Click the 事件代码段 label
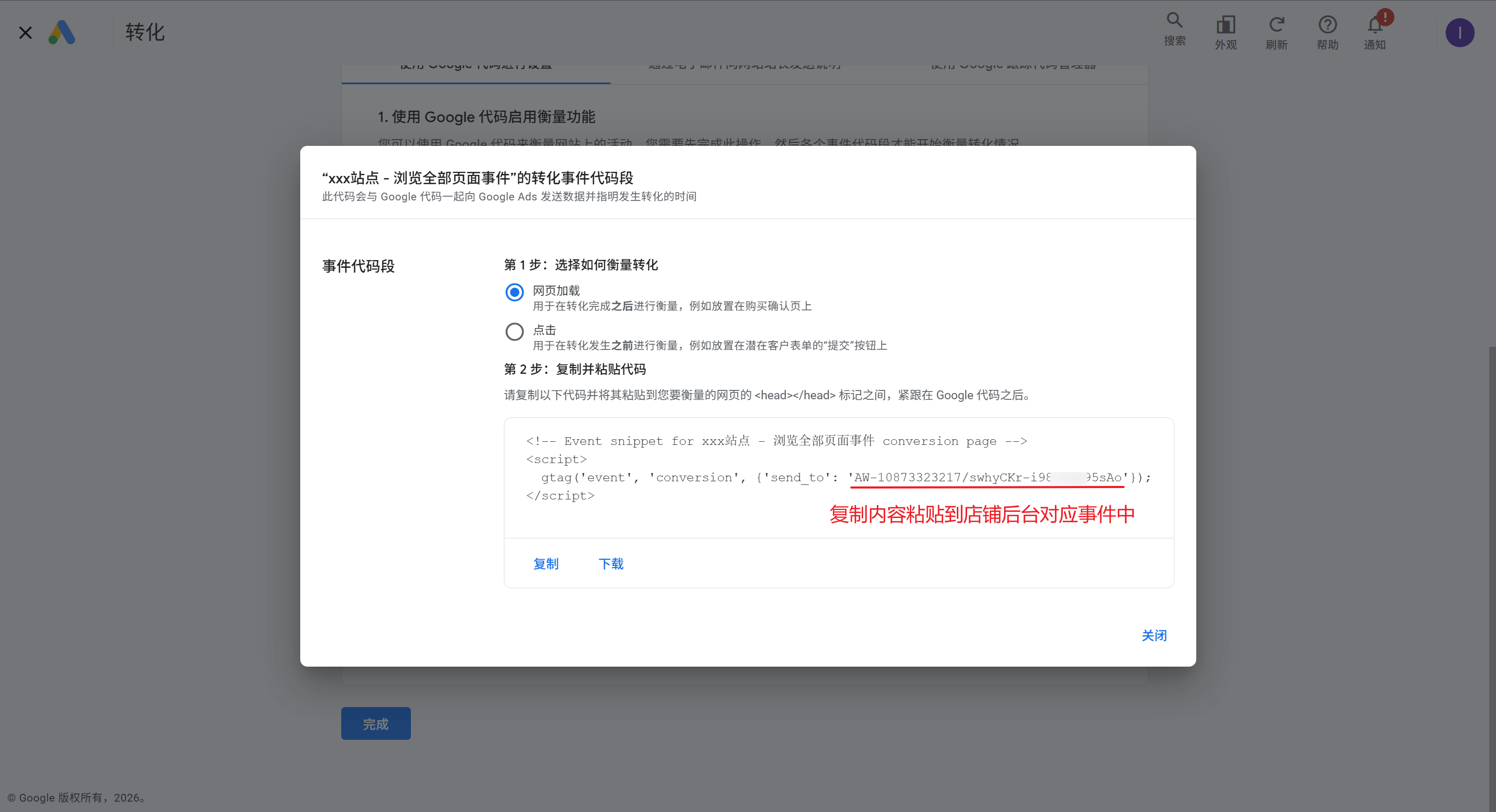The width and height of the screenshot is (1496, 812). (358, 266)
